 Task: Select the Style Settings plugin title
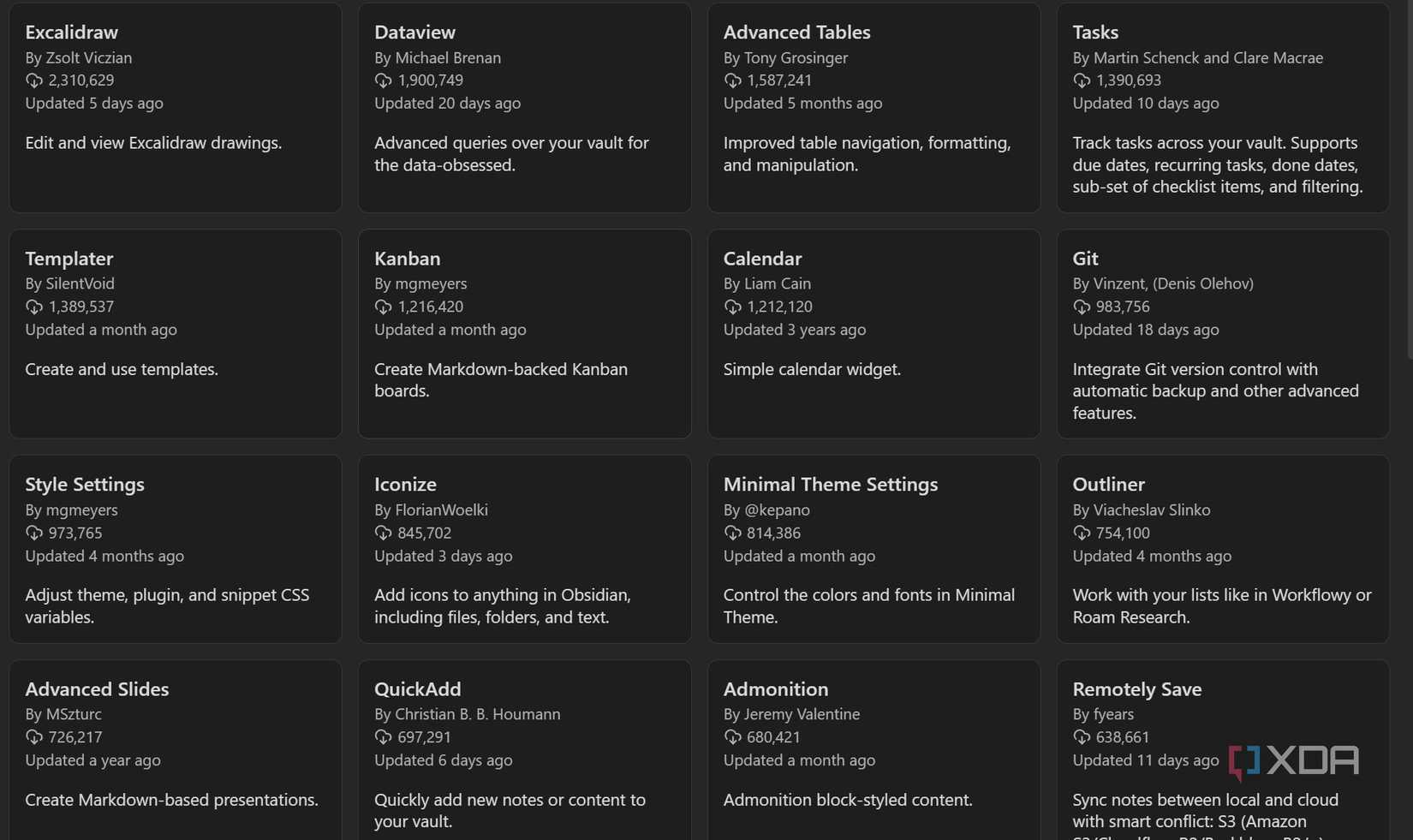(x=85, y=484)
